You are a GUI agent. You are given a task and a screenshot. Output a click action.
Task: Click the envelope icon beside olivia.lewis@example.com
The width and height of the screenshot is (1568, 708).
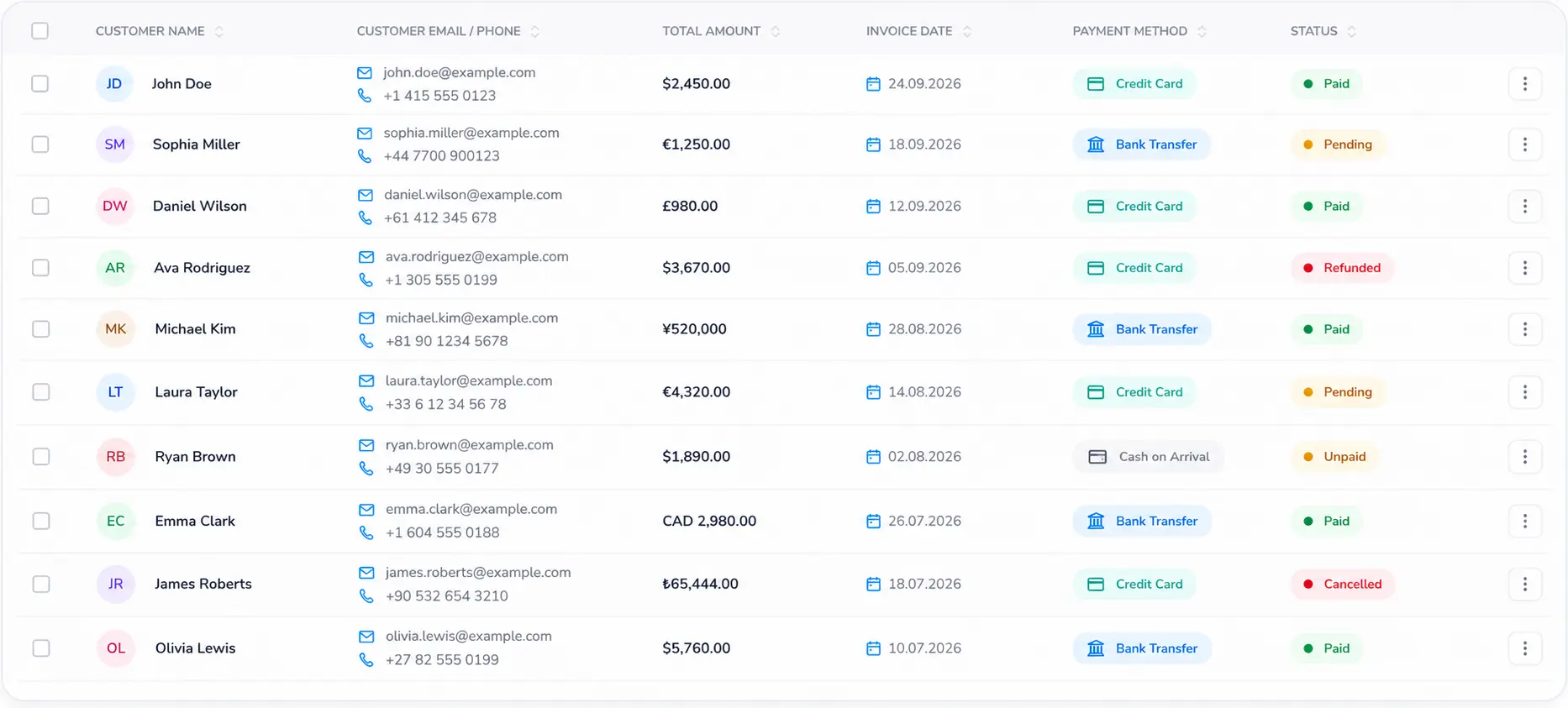coord(366,637)
